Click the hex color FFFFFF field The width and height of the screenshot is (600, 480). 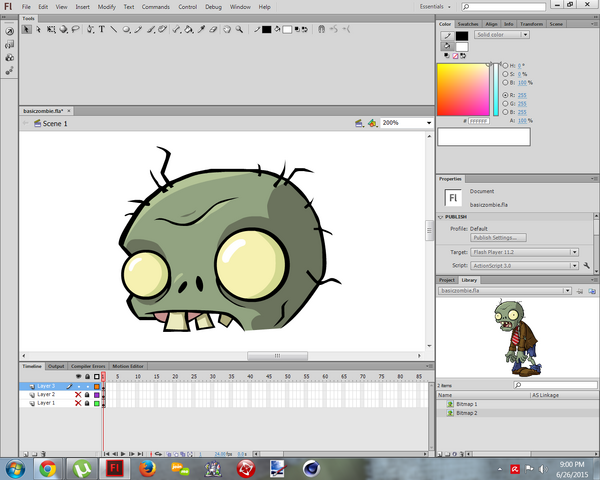[479, 121]
